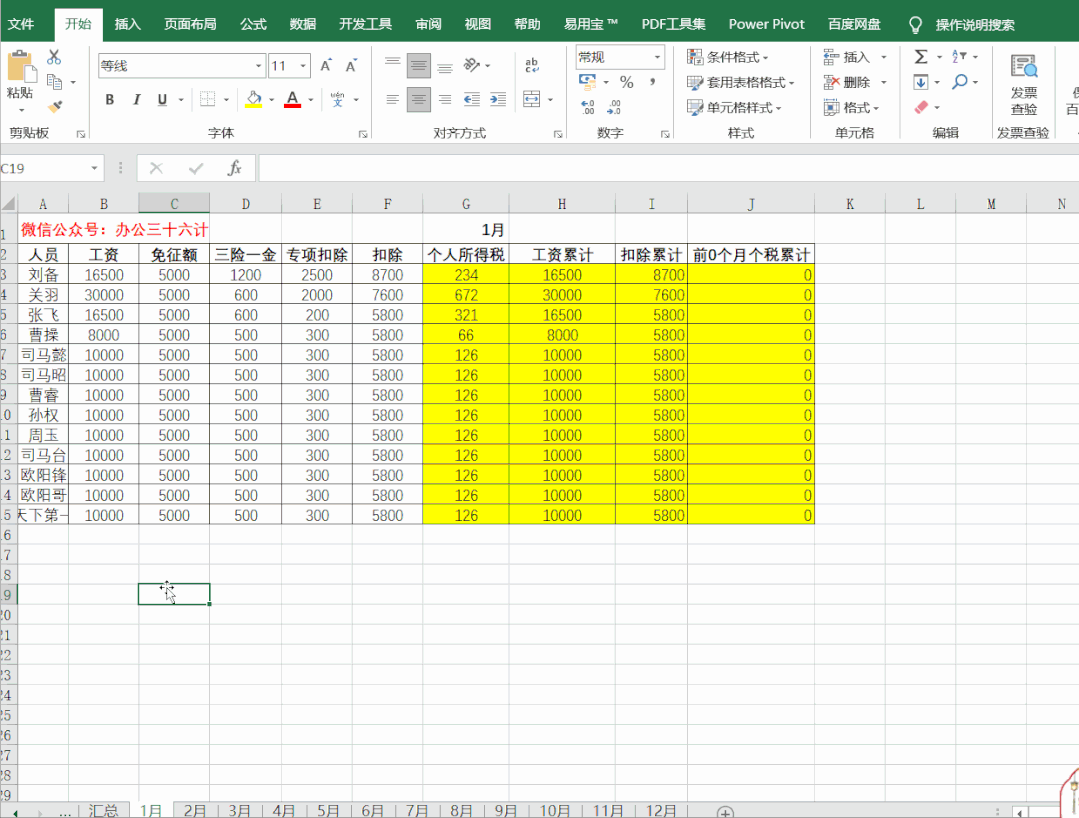
Task: Click the Decrease Indent icon
Action: [472, 99]
